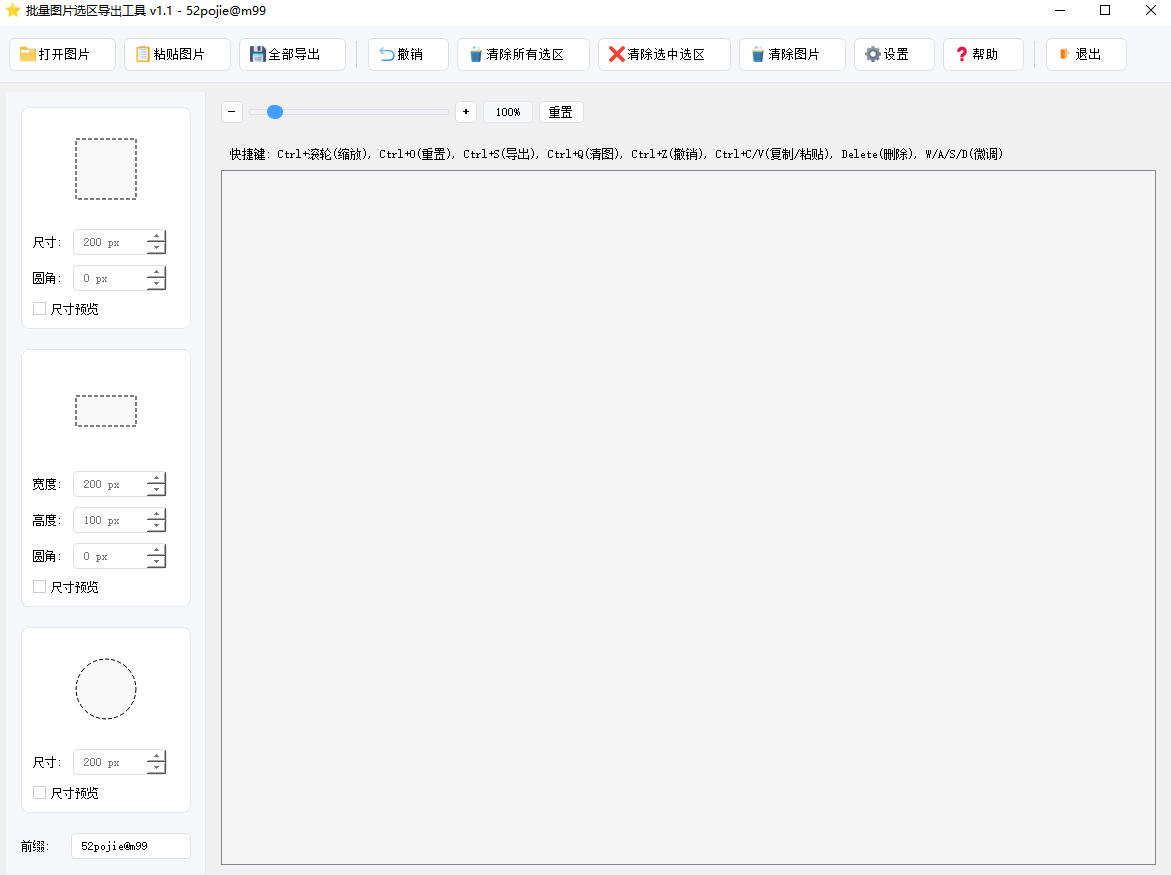Click the 前缀 prefix text field

(x=130, y=846)
